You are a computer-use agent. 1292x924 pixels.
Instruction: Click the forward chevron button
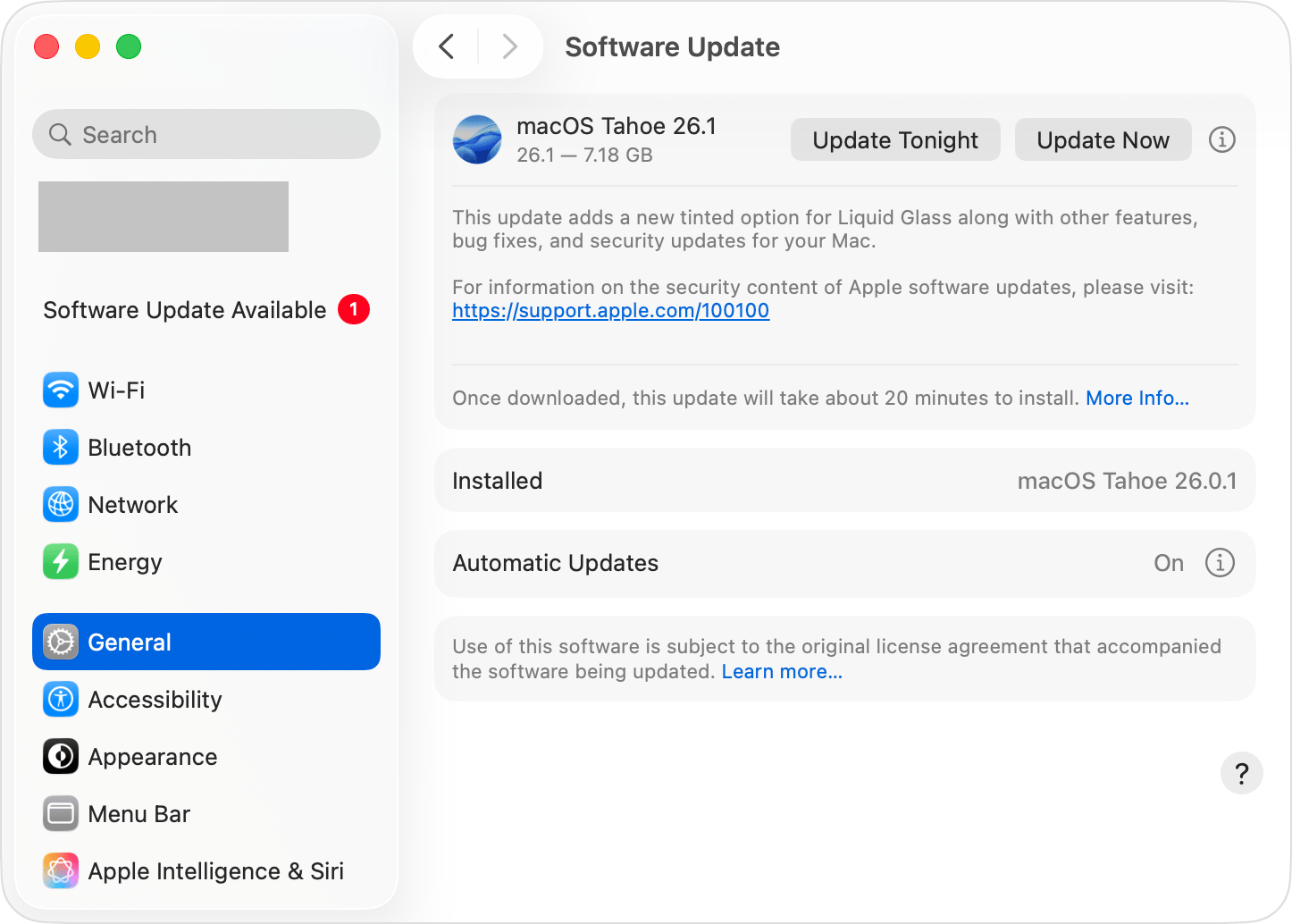pyautogui.click(x=509, y=46)
